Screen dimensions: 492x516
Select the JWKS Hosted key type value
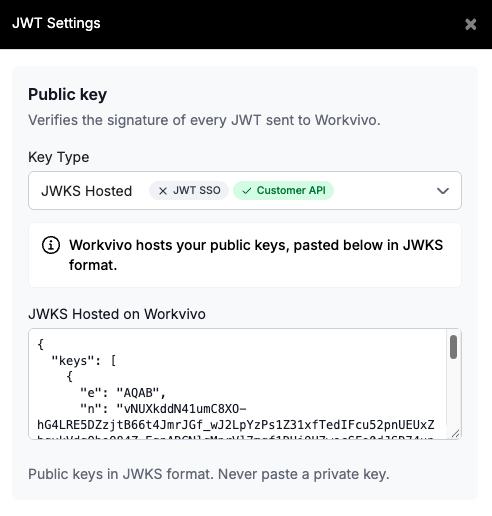coord(87,191)
